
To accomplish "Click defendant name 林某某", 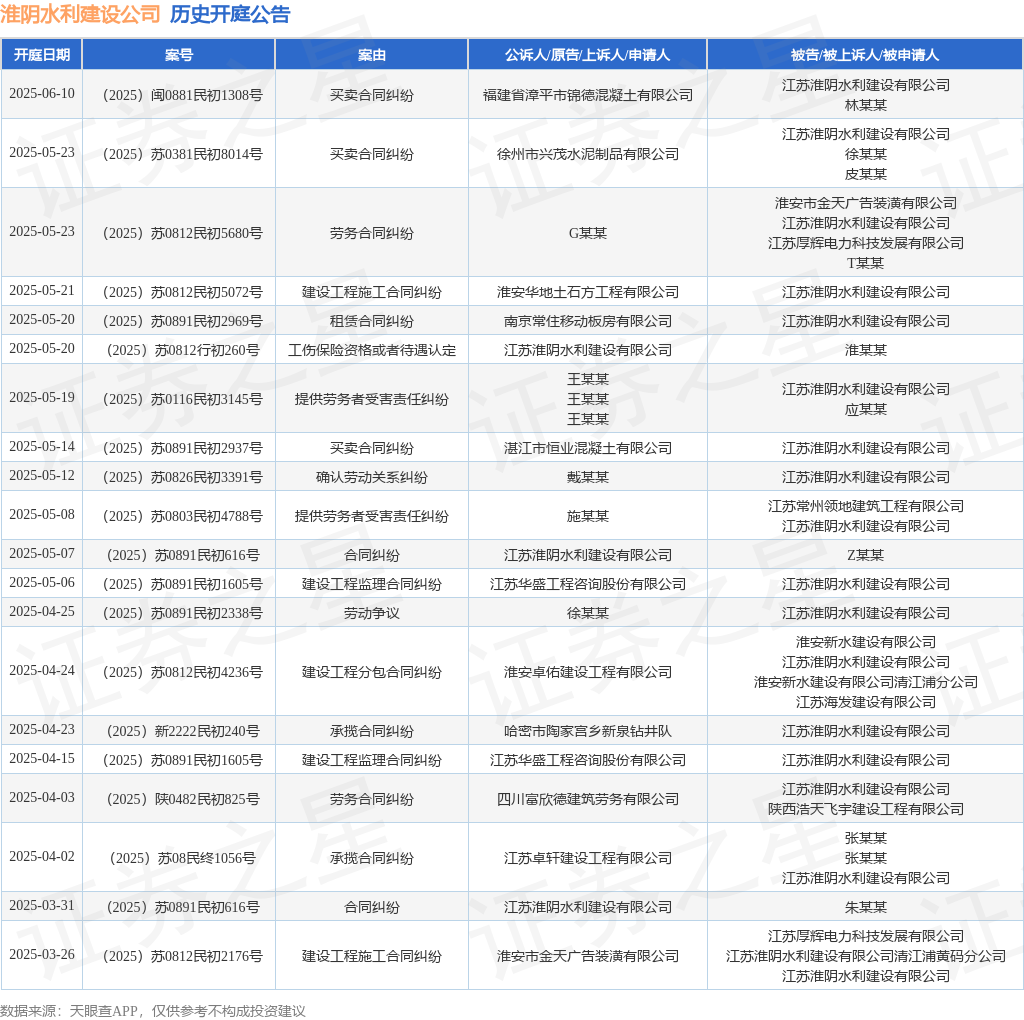I will click(865, 105).
